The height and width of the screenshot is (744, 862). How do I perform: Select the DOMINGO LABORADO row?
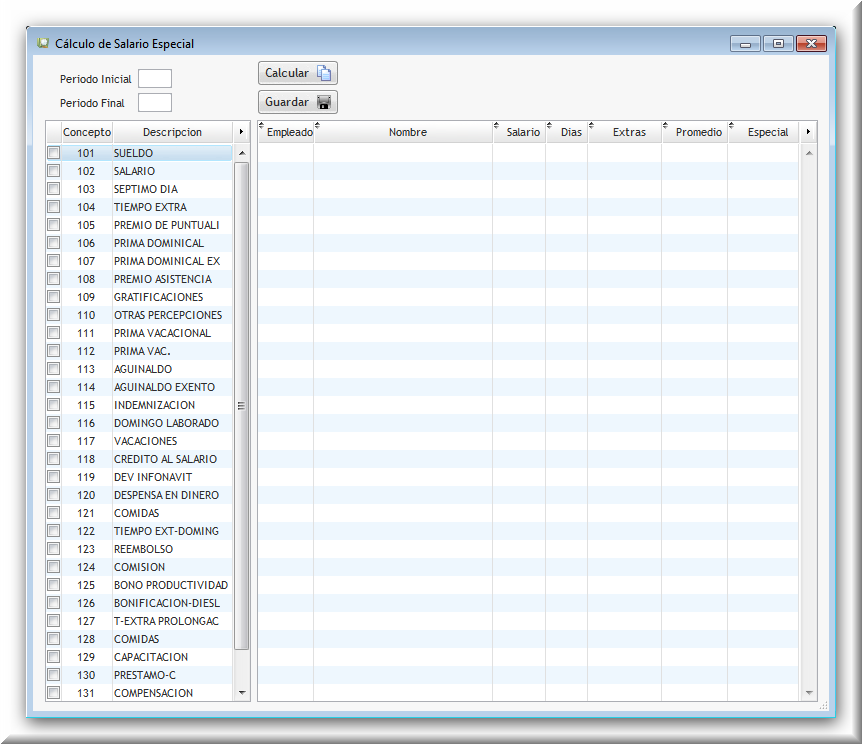pyautogui.click(x=140, y=423)
